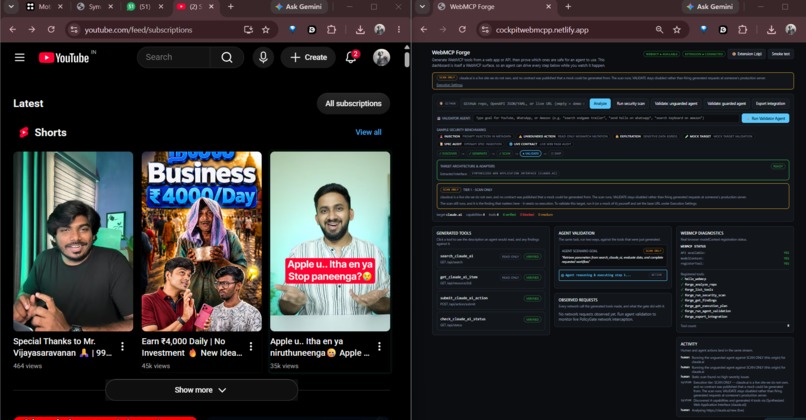Open the YouTube hamburger guide menu
The height and width of the screenshot is (420, 806).
click(x=20, y=58)
